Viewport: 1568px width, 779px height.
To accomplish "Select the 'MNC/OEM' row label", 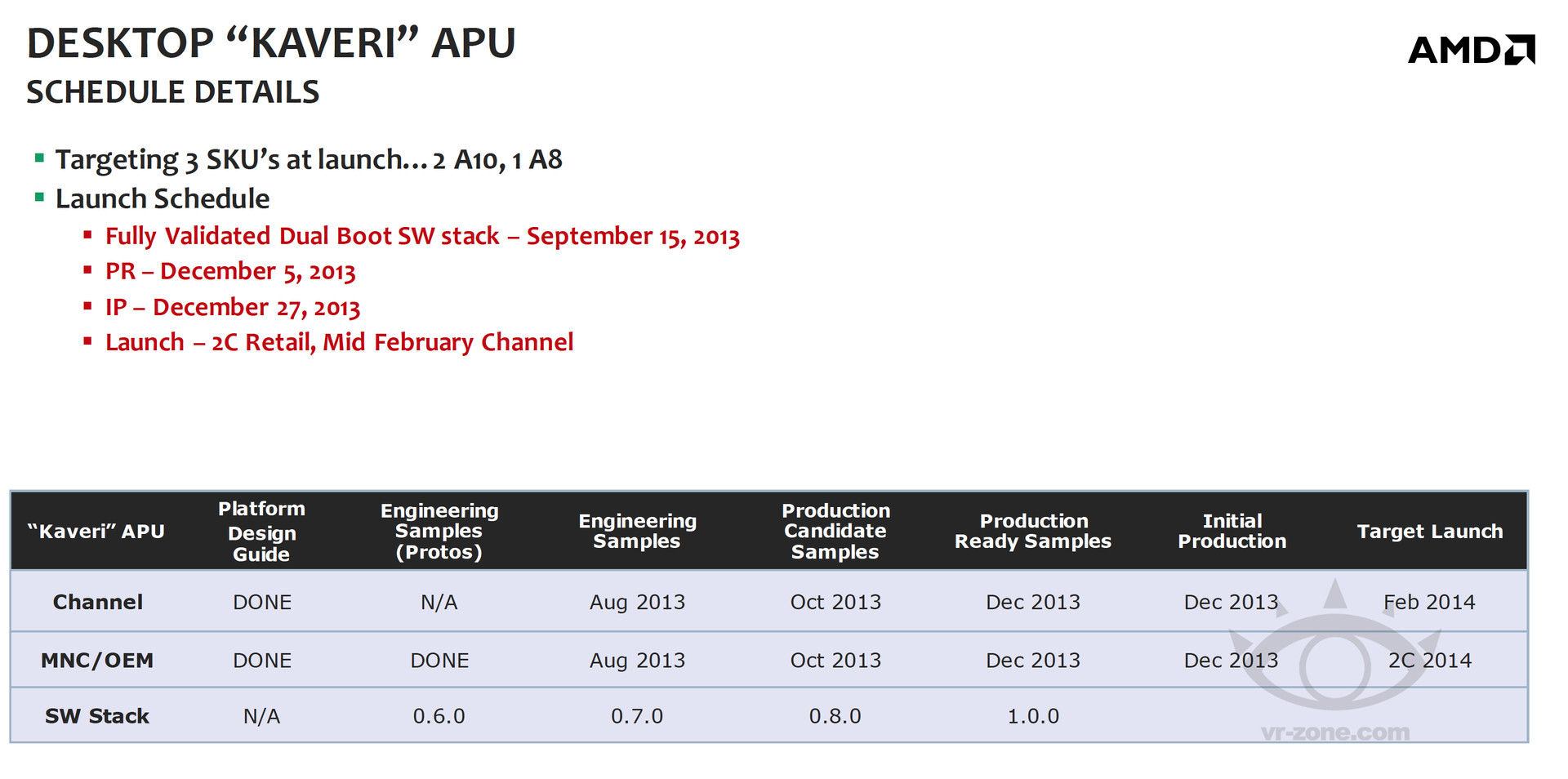I will click(x=97, y=660).
